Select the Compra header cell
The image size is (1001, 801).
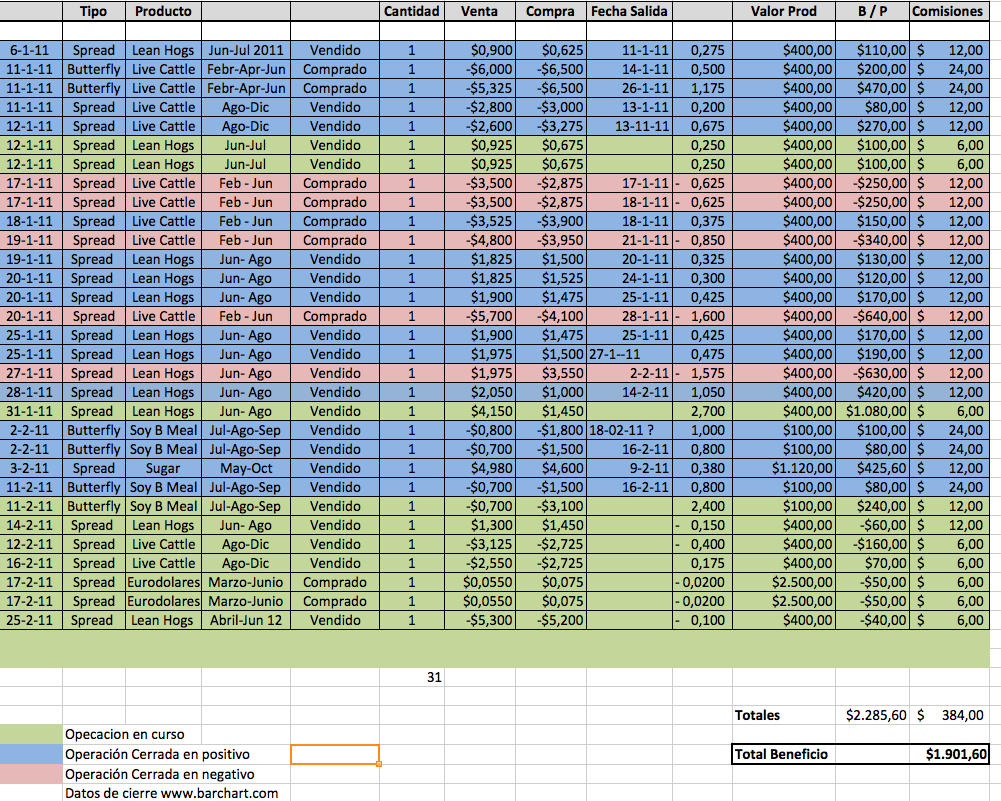(x=550, y=11)
